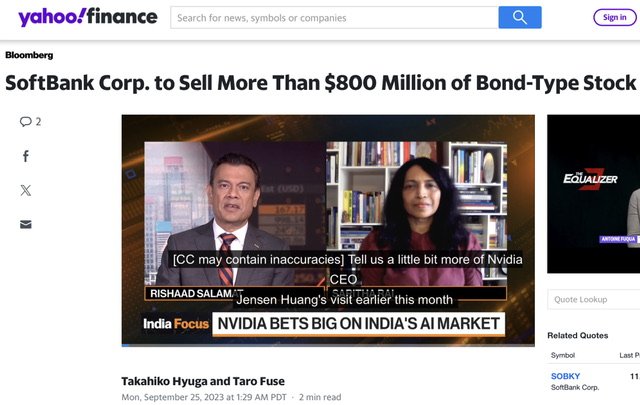Image resolution: width=640 pixels, height=405 pixels.
Task: Click the SoftBank article headline
Action: [321, 83]
